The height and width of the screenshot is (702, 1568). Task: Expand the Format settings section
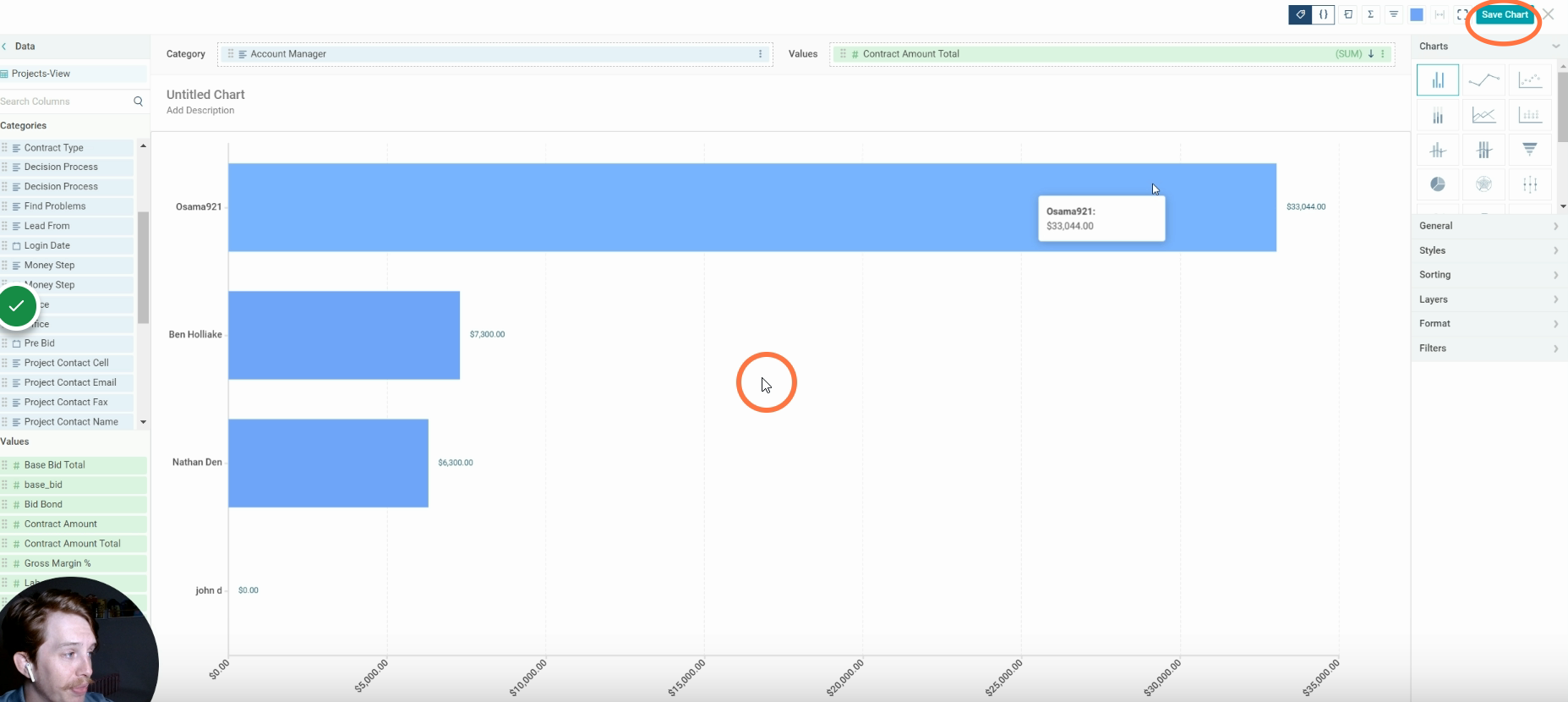tap(1489, 324)
